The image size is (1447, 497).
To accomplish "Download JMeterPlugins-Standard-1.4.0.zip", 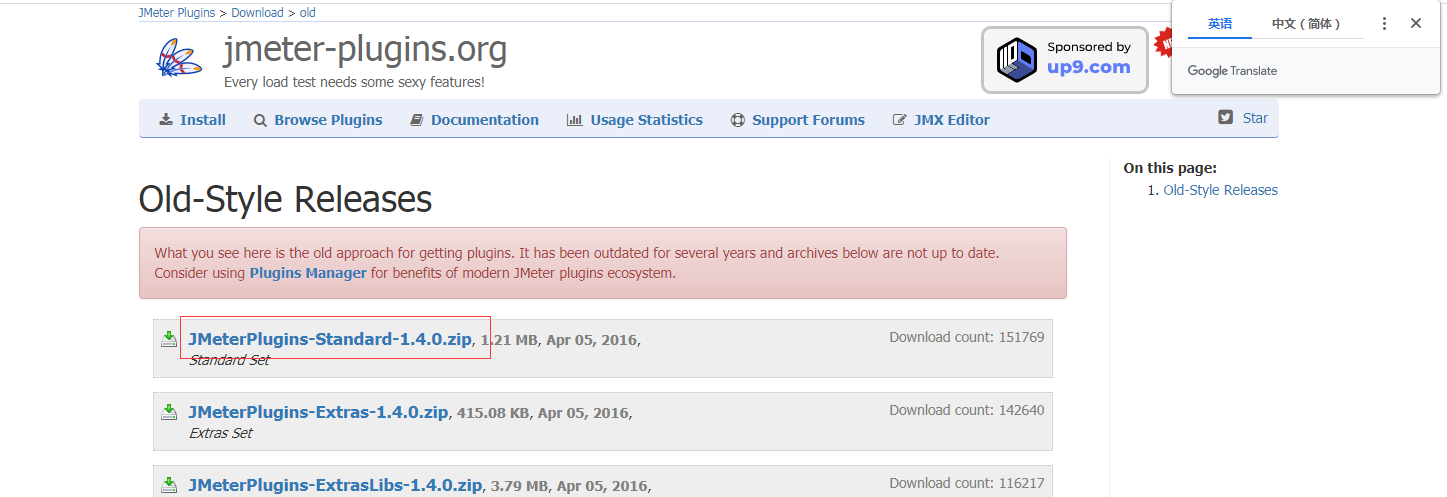I will [330, 339].
